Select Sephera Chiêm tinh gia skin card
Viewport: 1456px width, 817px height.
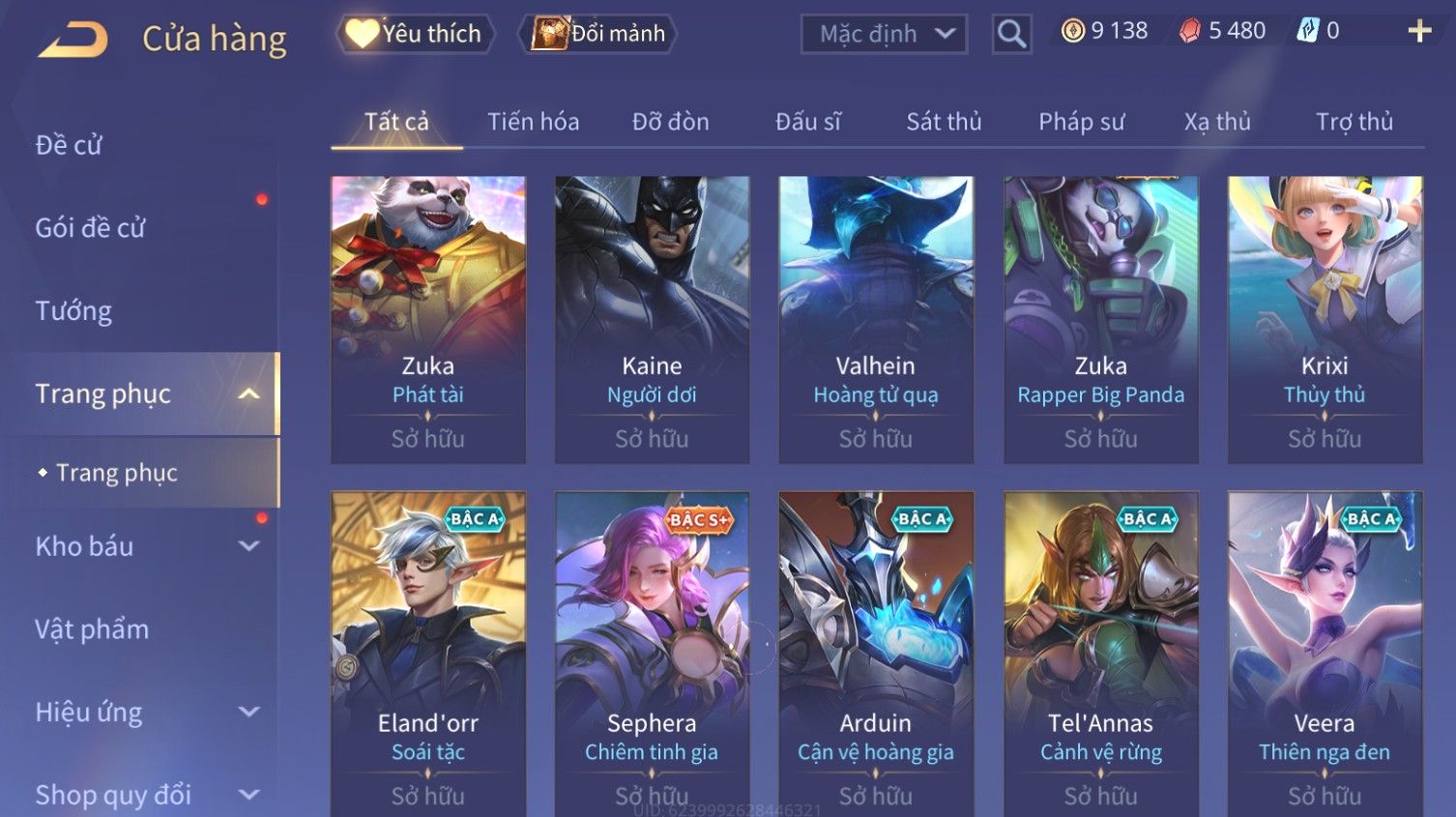(x=652, y=654)
